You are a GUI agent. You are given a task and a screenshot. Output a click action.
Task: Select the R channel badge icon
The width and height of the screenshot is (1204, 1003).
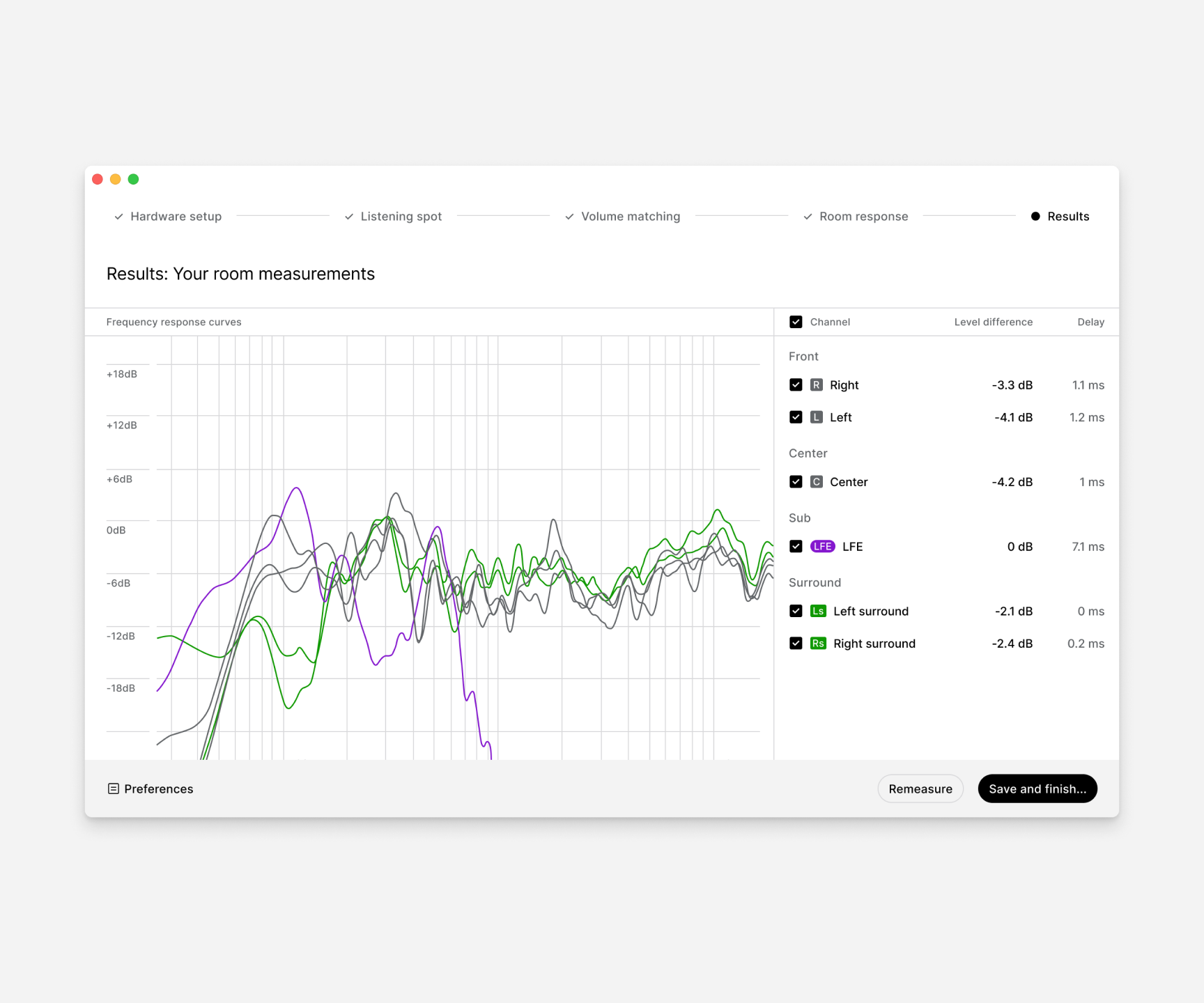[x=817, y=384]
